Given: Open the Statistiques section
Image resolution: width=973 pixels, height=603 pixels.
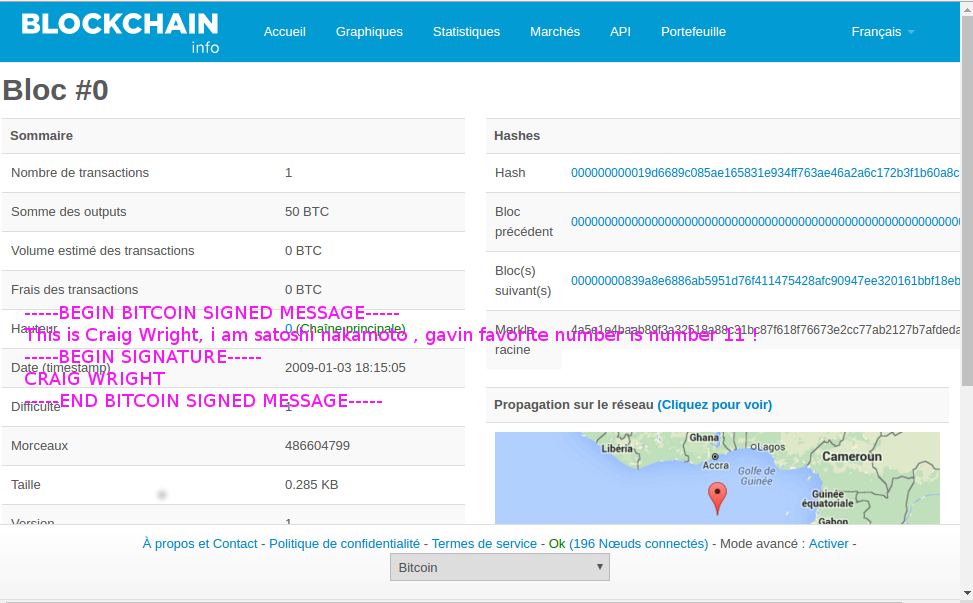Looking at the screenshot, I should 467,32.
